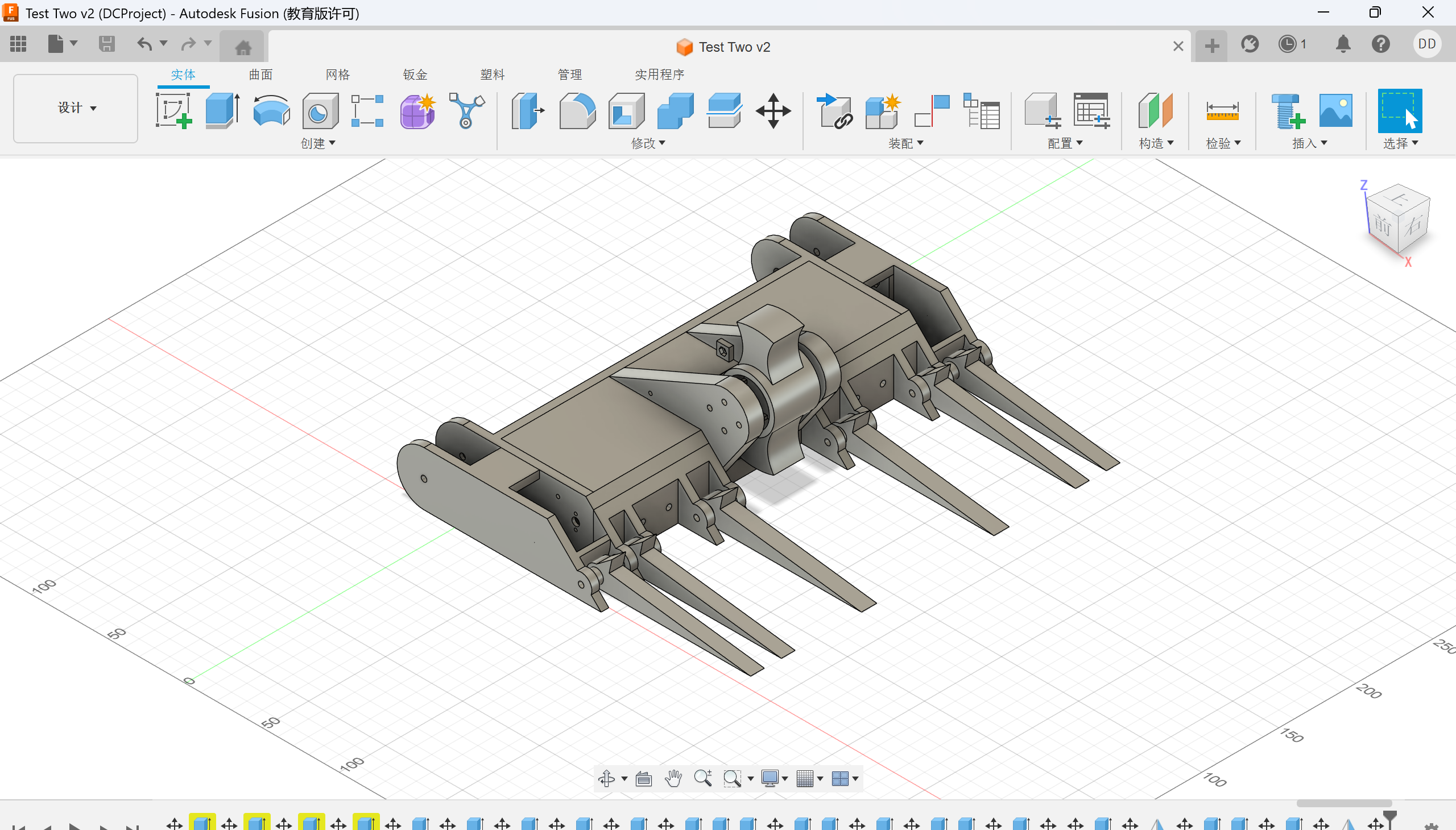This screenshot has height=830, width=1456.
Task: Activate the Move/Copy tool
Action: coord(773,110)
